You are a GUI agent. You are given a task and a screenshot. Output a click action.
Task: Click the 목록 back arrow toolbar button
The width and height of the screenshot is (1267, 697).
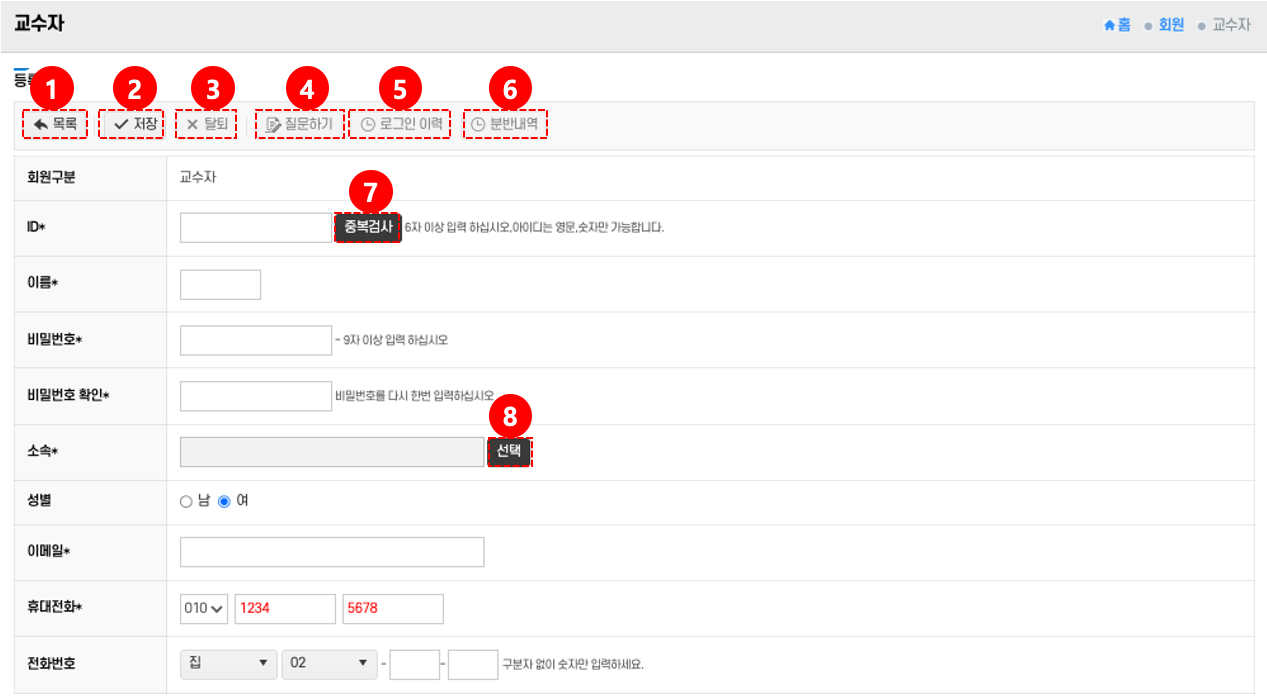pyautogui.click(x=55, y=125)
